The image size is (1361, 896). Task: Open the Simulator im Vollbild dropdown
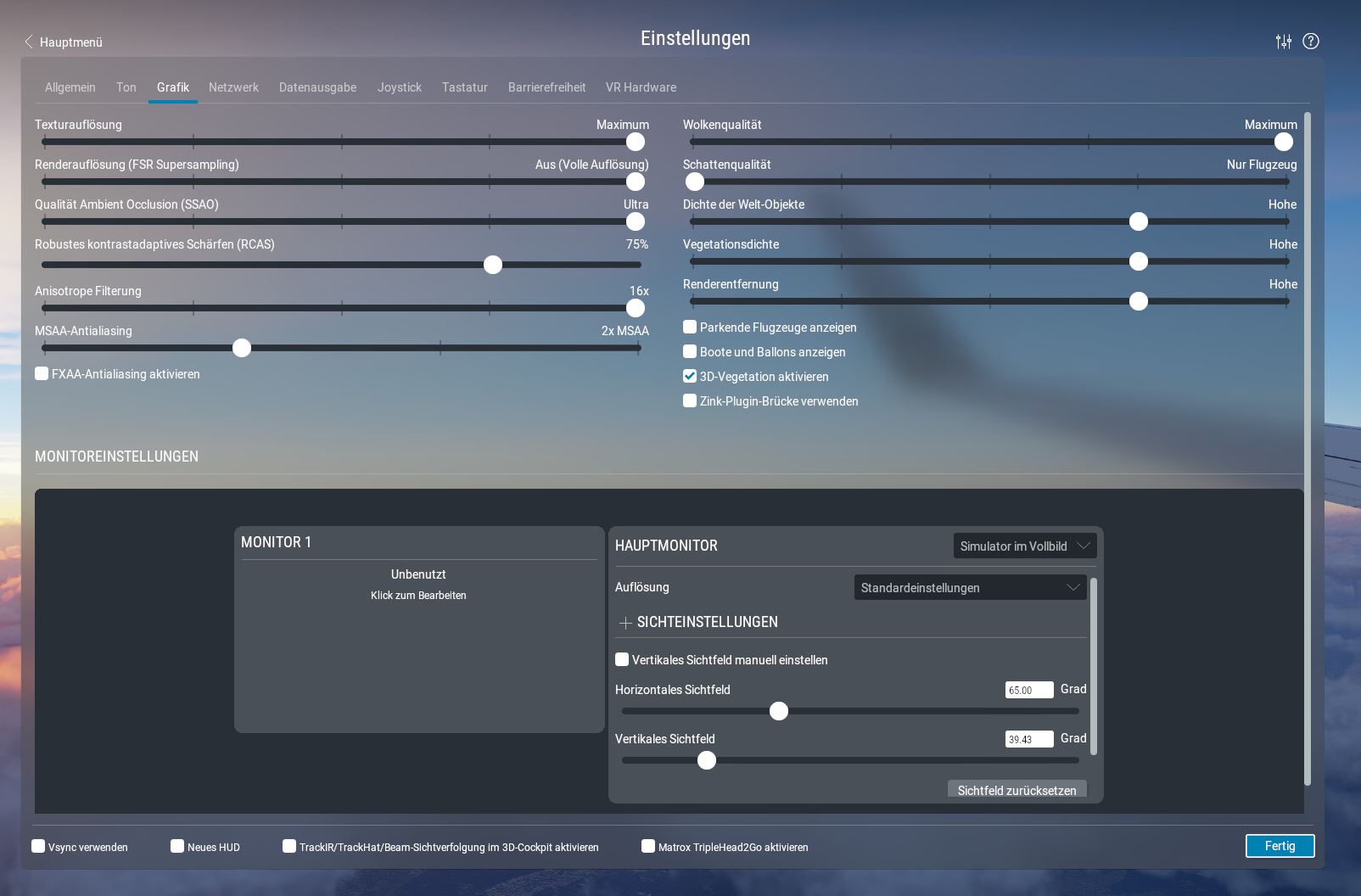1025,546
